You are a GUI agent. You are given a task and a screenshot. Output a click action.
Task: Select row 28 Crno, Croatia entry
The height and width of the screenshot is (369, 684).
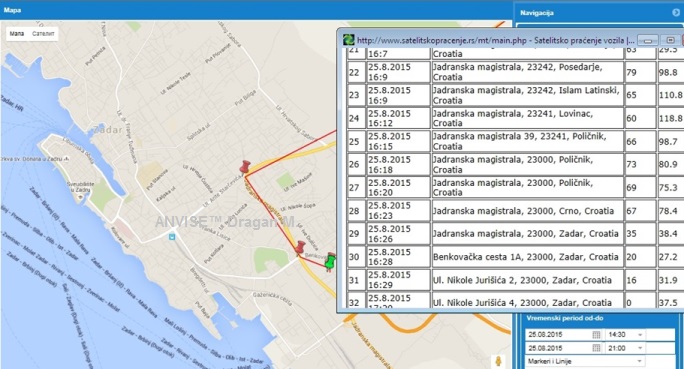coord(515,211)
